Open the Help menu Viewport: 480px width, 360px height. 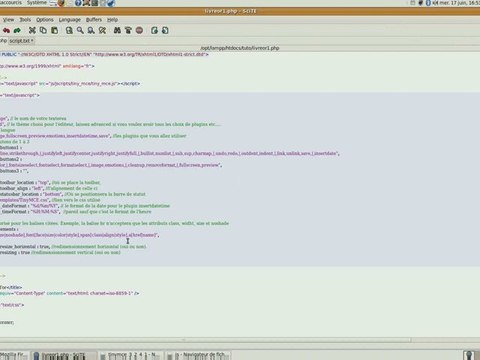click(112, 20)
